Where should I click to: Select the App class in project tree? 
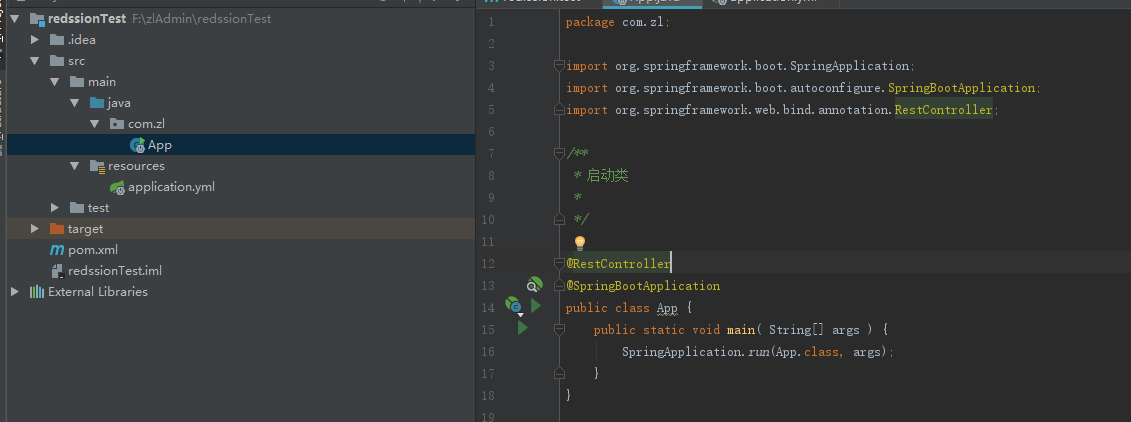159,145
